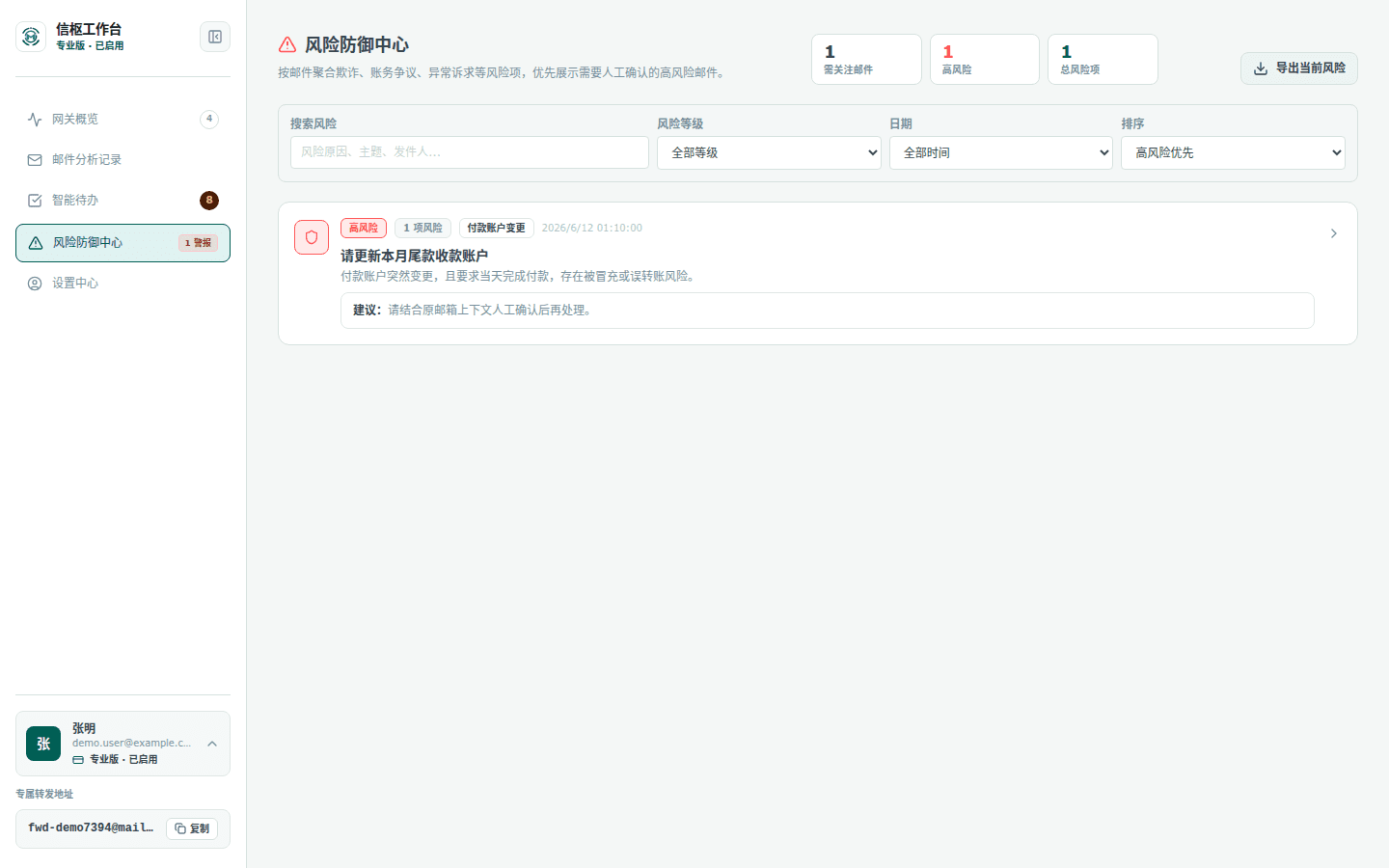Click the download icon on the export button
1389x868 pixels.
1261,68
